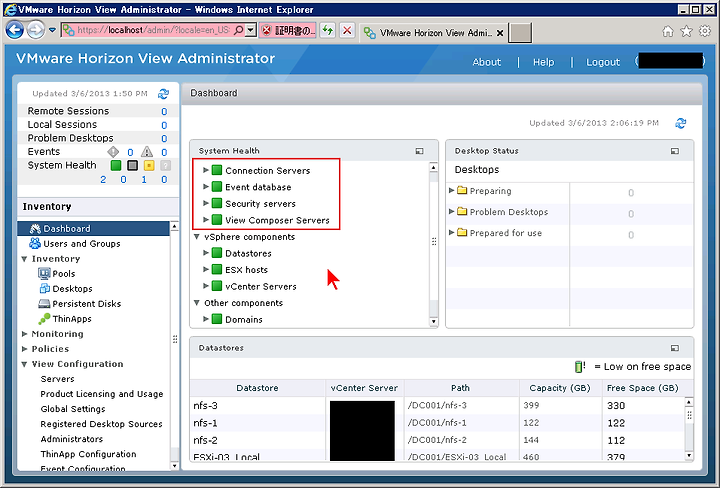Maximize the System Health panel icon

point(419,151)
